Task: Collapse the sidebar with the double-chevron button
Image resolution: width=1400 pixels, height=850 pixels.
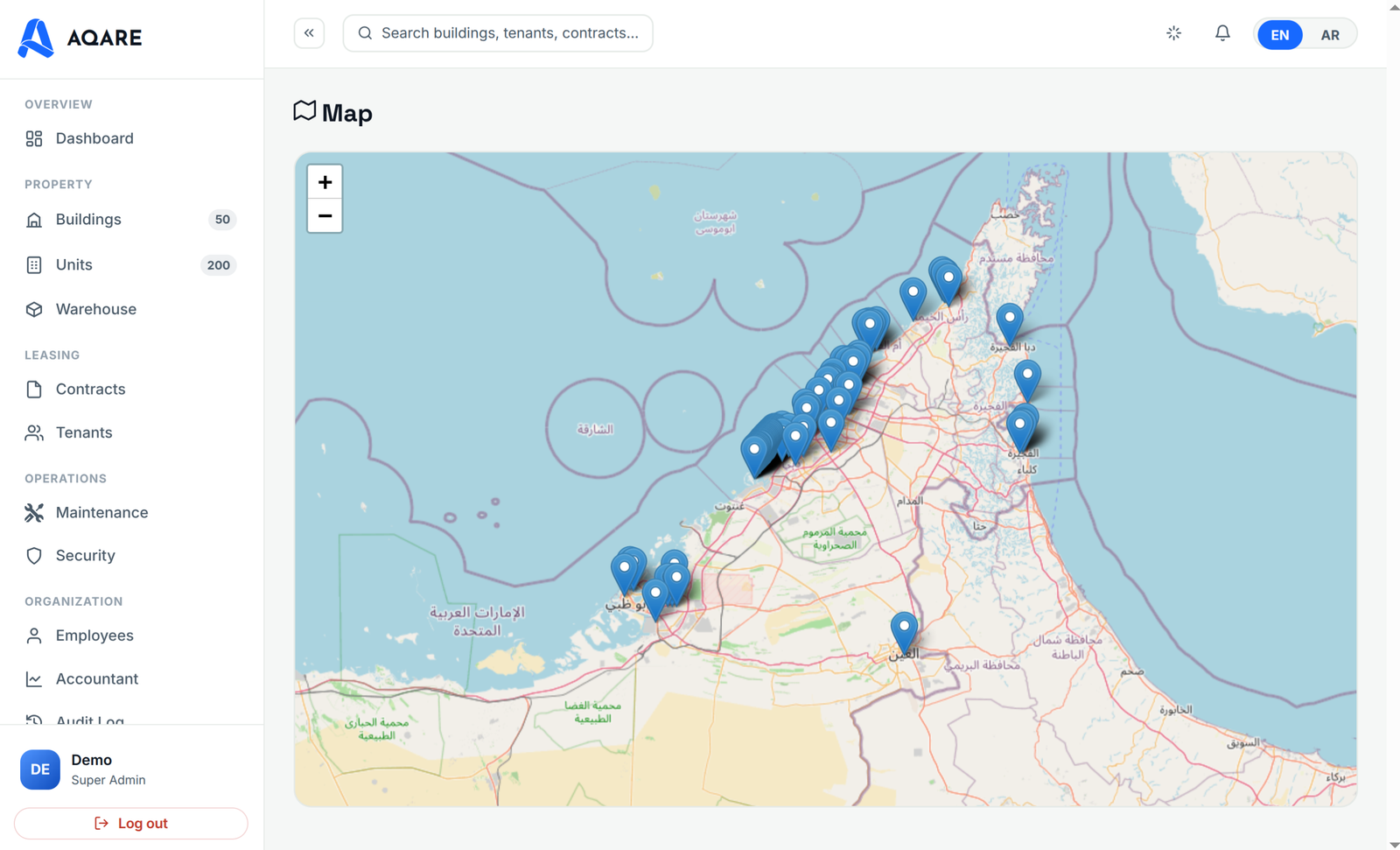Action: tap(309, 33)
